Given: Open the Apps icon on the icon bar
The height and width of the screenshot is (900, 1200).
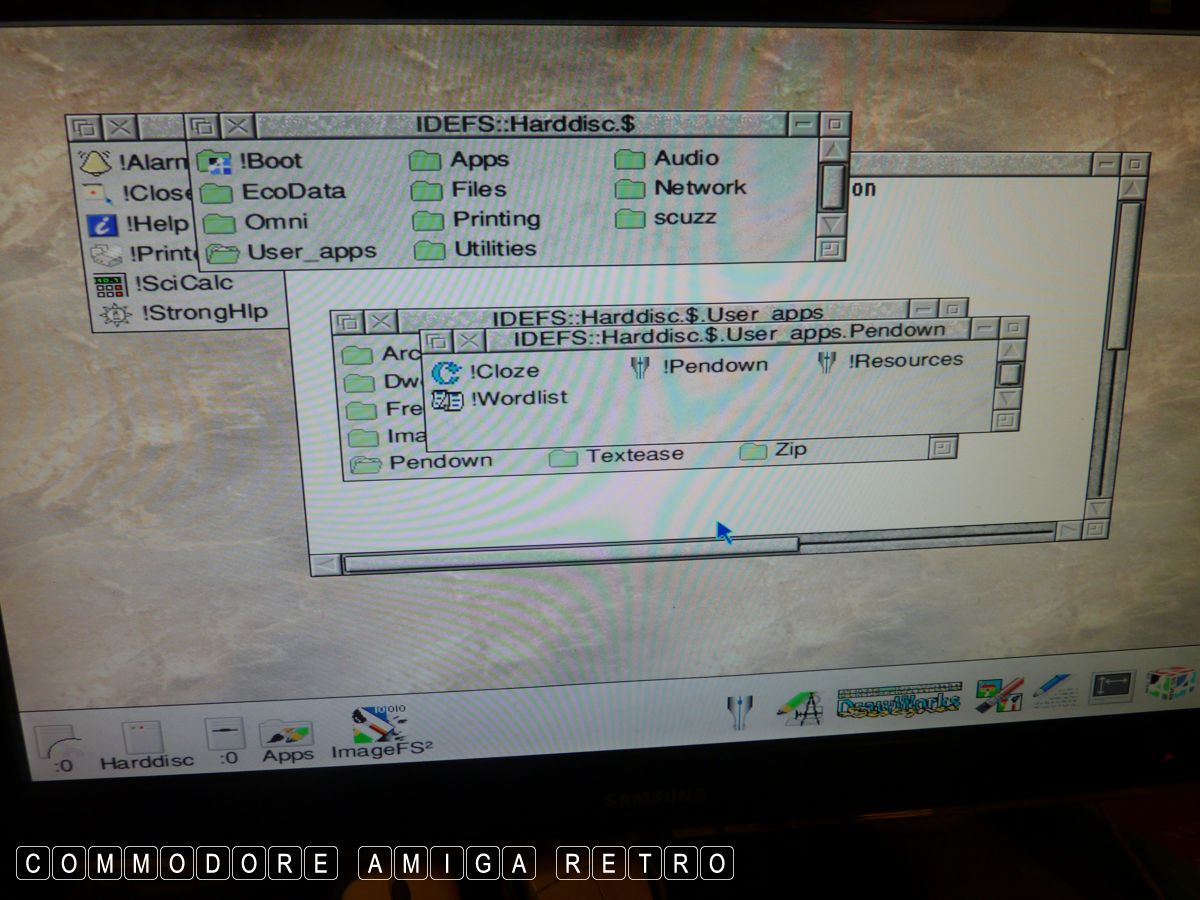Looking at the screenshot, I should [x=287, y=736].
